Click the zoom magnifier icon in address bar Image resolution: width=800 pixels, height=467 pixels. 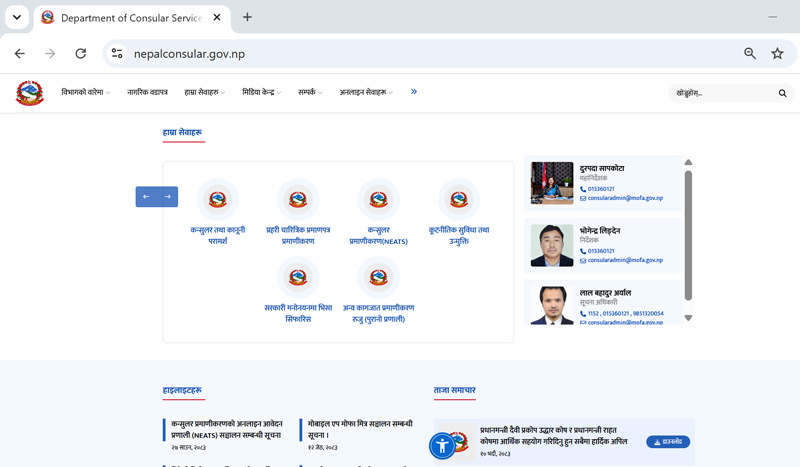coord(749,53)
